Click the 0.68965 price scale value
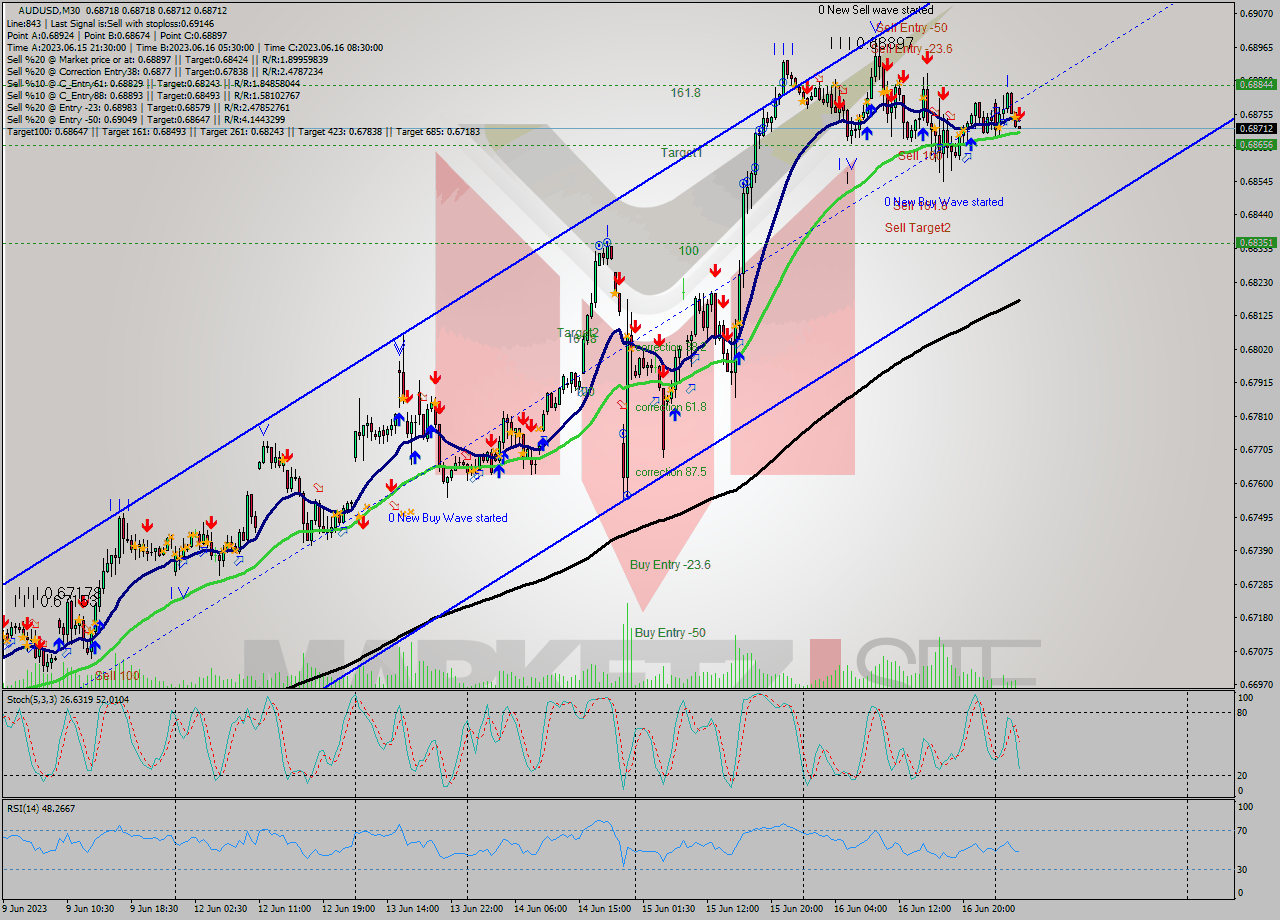The image size is (1280, 920). [1256, 47]
